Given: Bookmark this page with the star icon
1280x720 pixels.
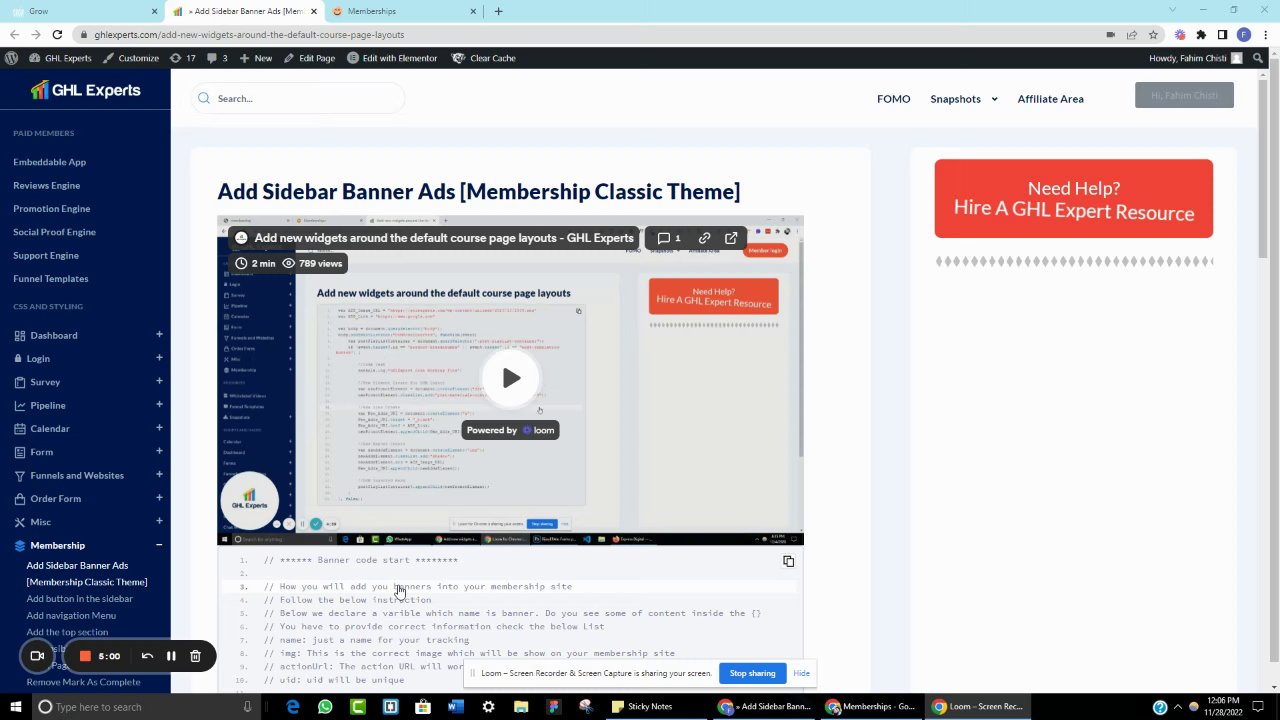Looking at the screenshot, I should 1153,35.
